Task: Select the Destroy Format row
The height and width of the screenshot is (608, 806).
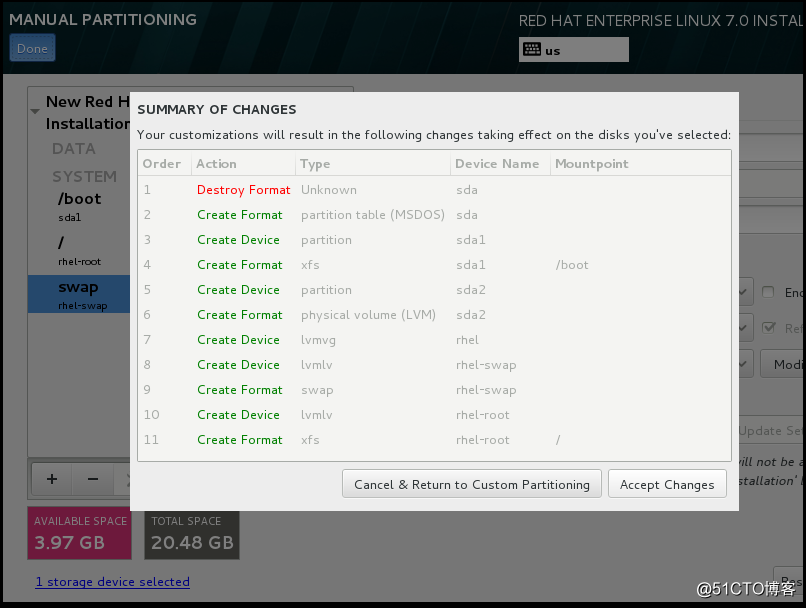Action: [x=434, y=190]
